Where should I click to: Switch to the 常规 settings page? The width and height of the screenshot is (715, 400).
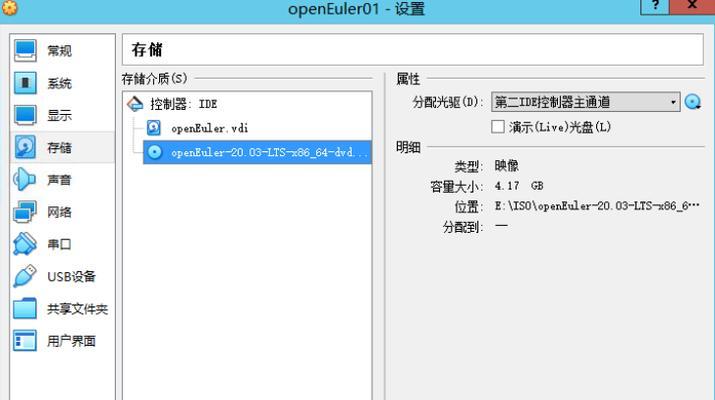click(x=60, y=51)
